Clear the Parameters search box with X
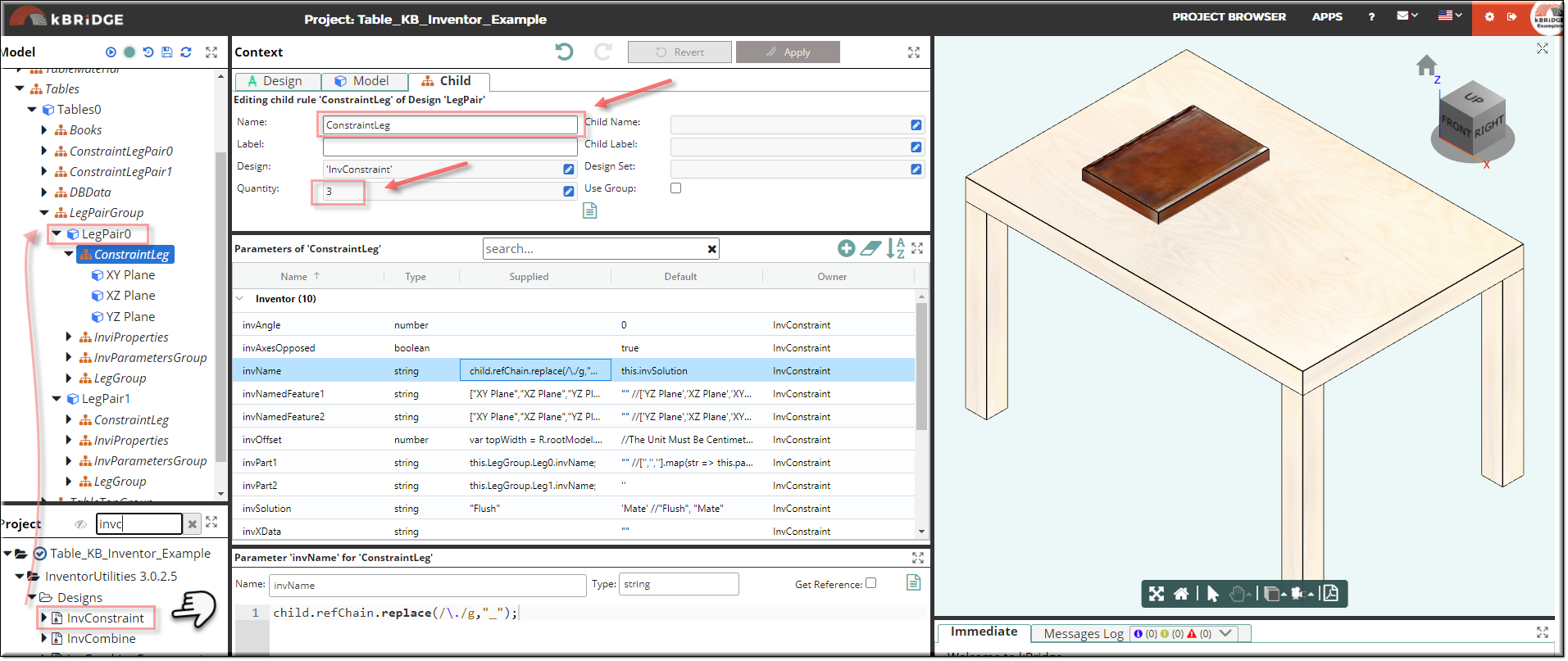 click(711, 249)
